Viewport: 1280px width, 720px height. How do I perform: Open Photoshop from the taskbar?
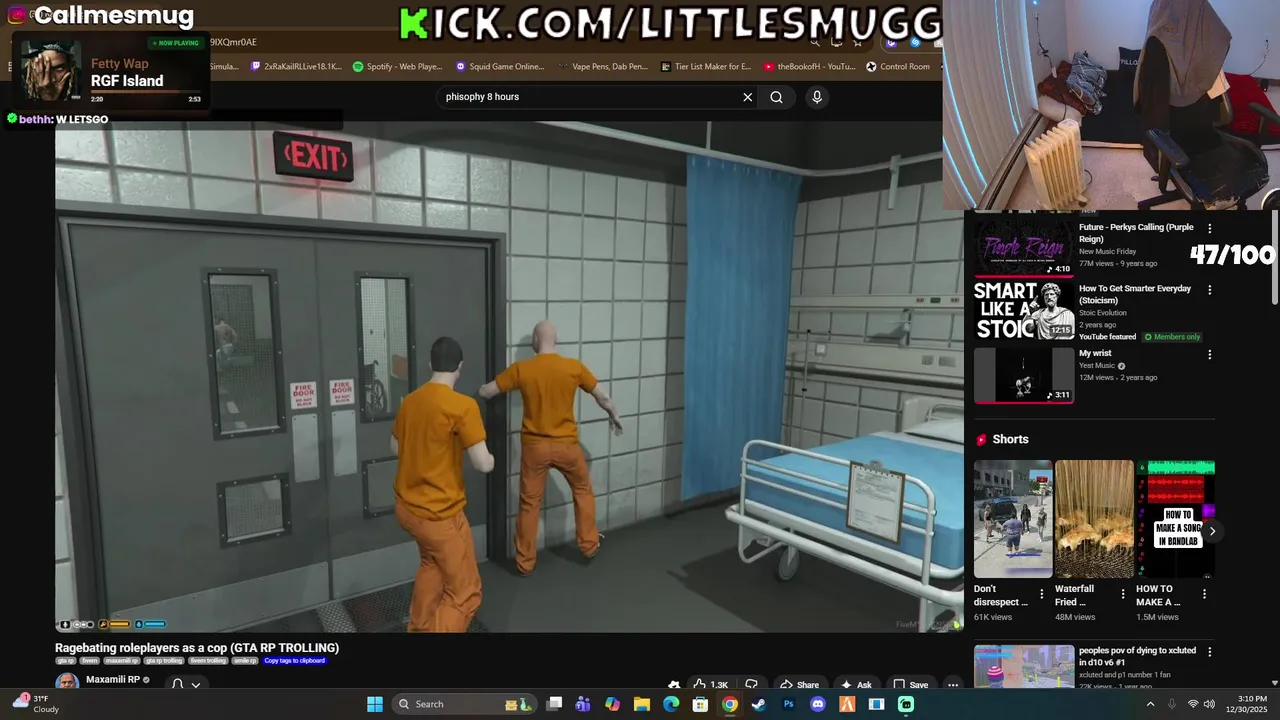point(788,704)
